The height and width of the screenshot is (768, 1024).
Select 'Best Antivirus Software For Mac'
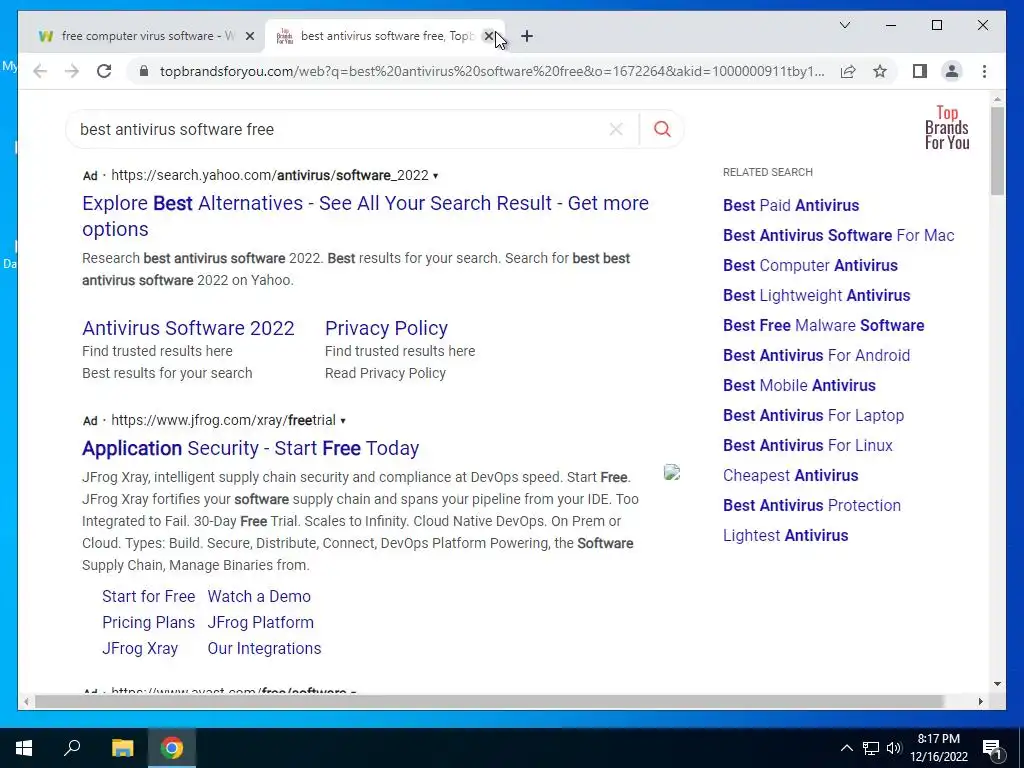pyautogui.click(x=839, y=235)
